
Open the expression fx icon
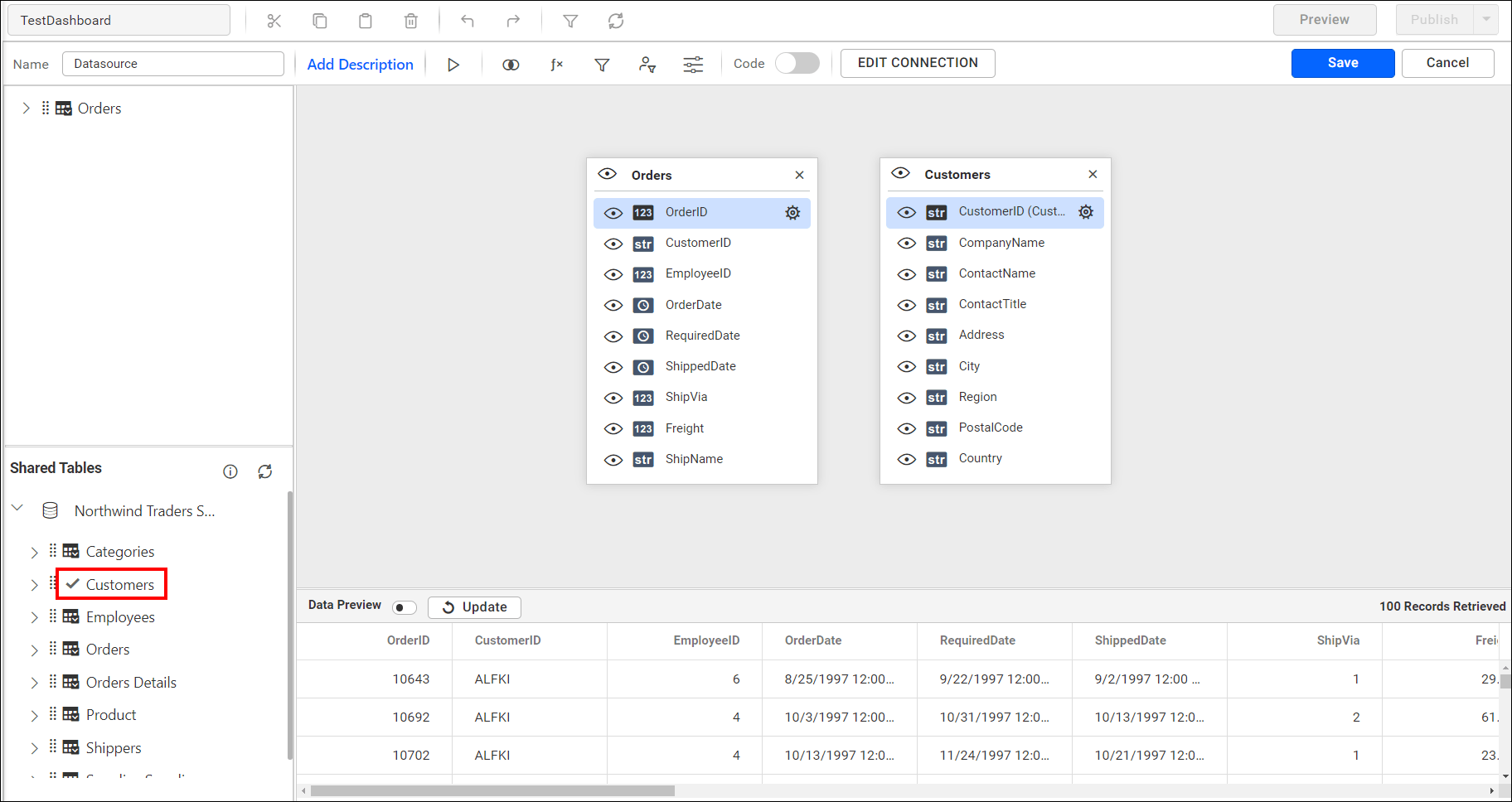[557, 65]
